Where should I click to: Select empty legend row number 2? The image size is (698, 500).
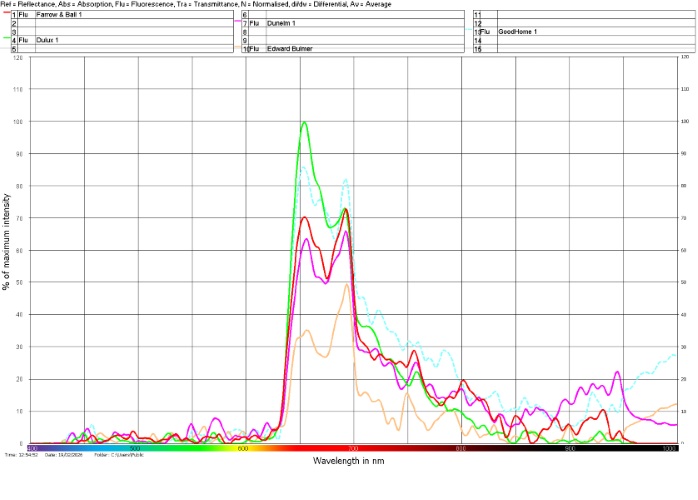click(122, 23)
